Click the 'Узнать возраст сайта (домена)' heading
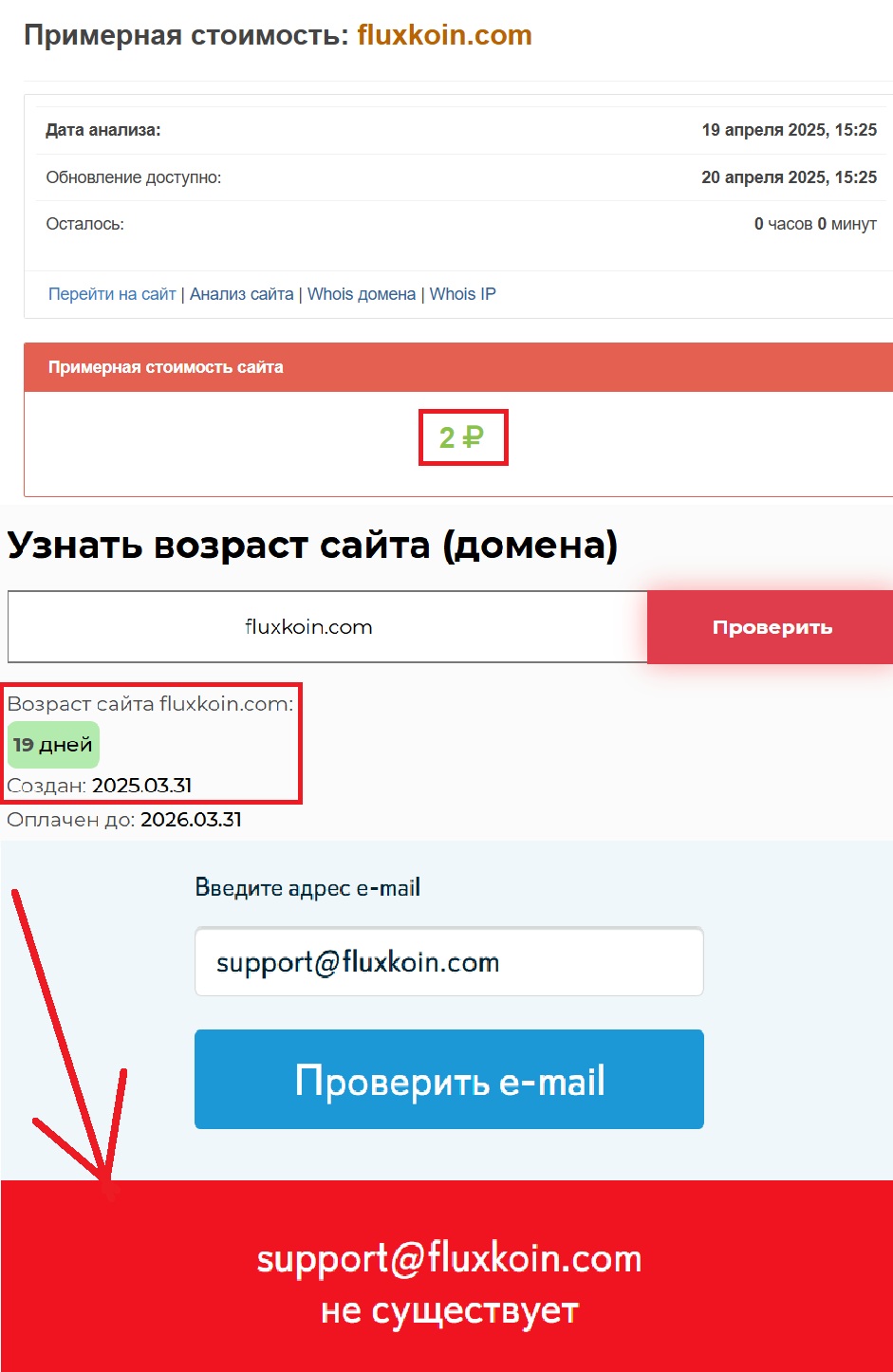The width and height of the screenshot is (893, 1372). point(312,546)
